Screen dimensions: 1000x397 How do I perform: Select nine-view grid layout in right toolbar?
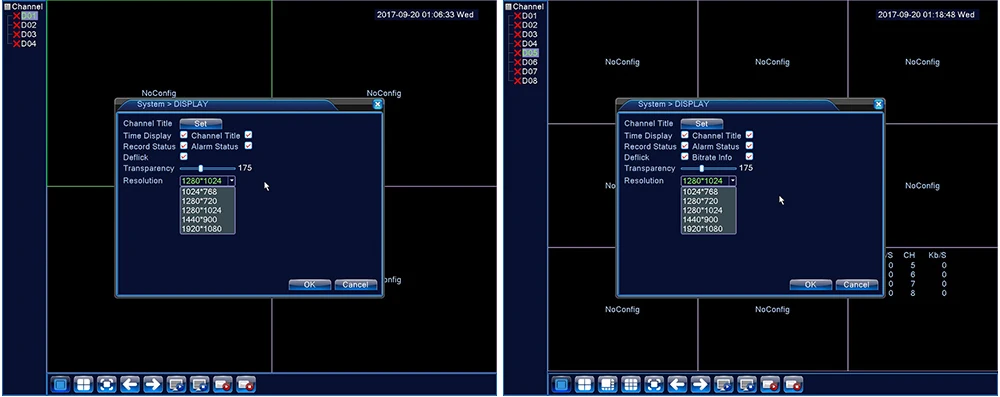(x=631, y=384)
